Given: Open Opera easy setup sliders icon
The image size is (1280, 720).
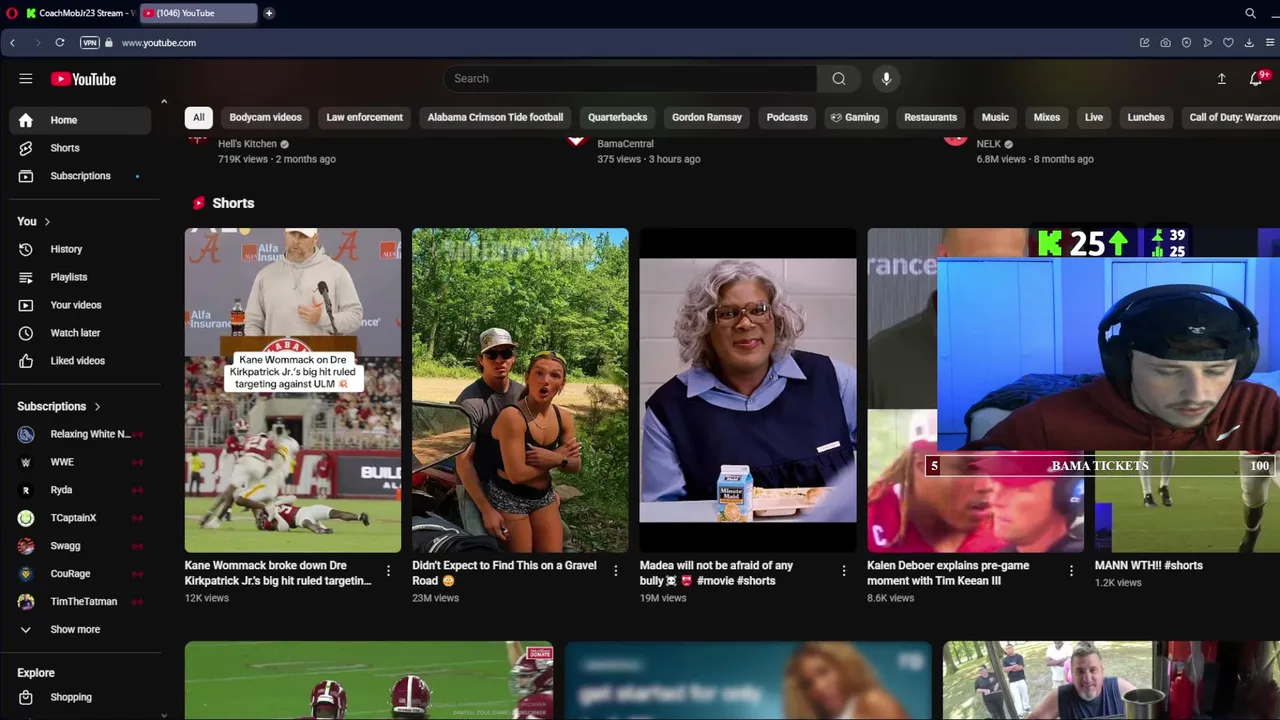Looking at the screenshot, I should click(x=1270, y=43).
